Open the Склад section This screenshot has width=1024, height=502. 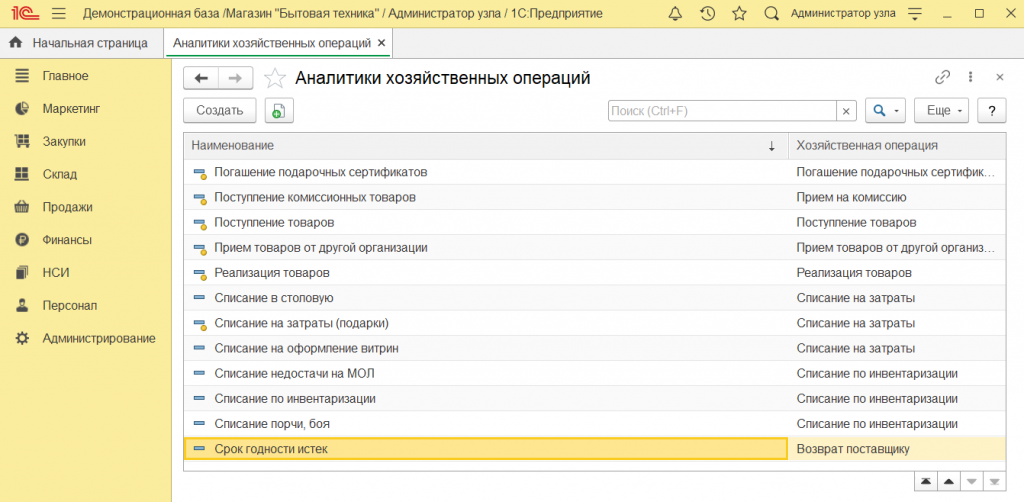[x=60, y=174]
